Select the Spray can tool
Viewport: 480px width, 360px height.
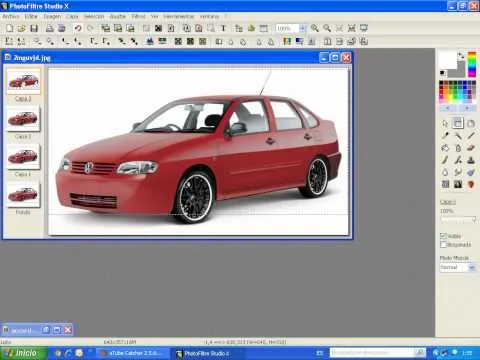(x=458, y=148)
